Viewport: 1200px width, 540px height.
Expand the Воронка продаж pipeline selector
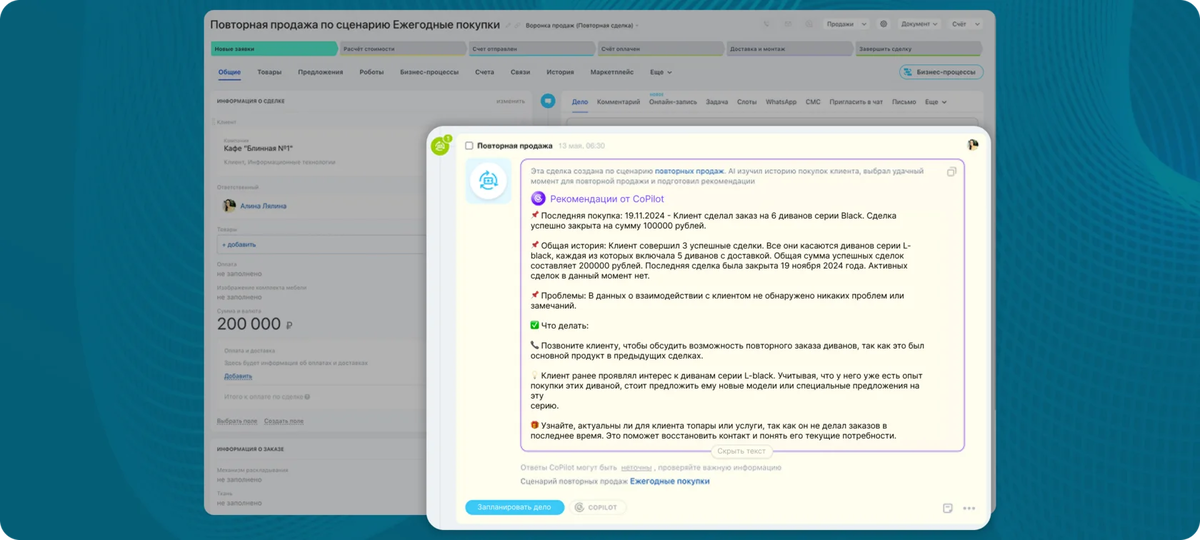coord(582,25)
